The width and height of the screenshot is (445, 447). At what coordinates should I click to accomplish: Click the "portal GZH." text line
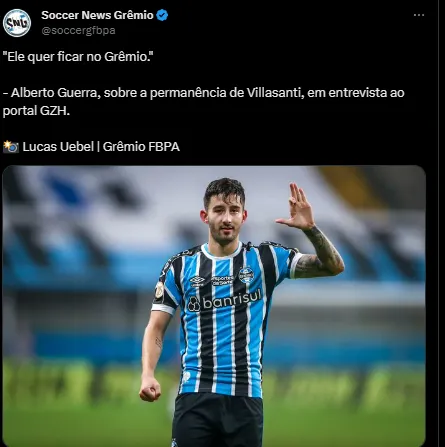tap(36, 111)
